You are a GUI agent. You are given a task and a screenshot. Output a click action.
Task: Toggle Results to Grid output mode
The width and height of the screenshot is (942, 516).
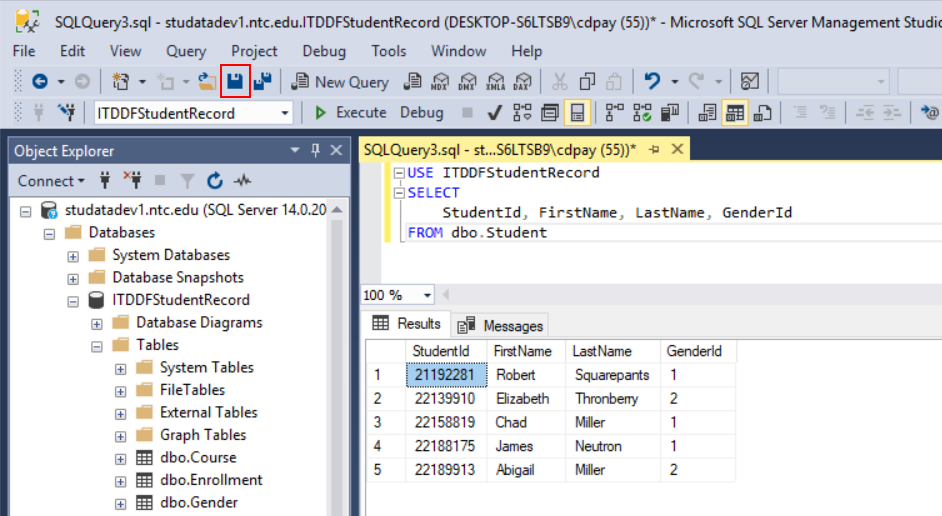point(735,112)
